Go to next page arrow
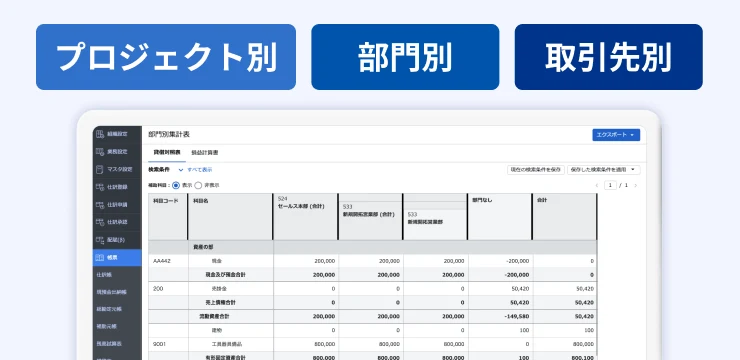Screen dimensions: 740x360 636,185
